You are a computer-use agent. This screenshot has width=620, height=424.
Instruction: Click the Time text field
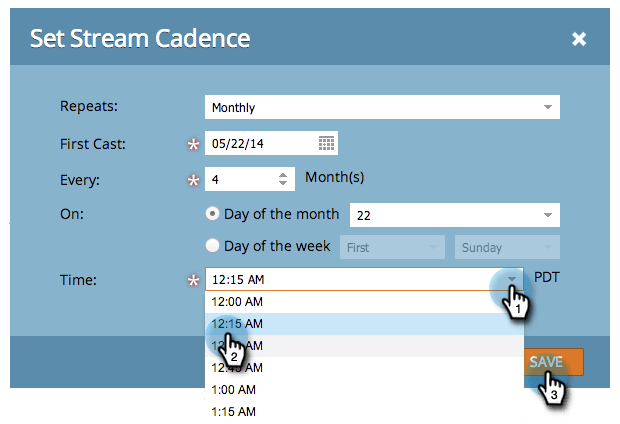(350, 280)
